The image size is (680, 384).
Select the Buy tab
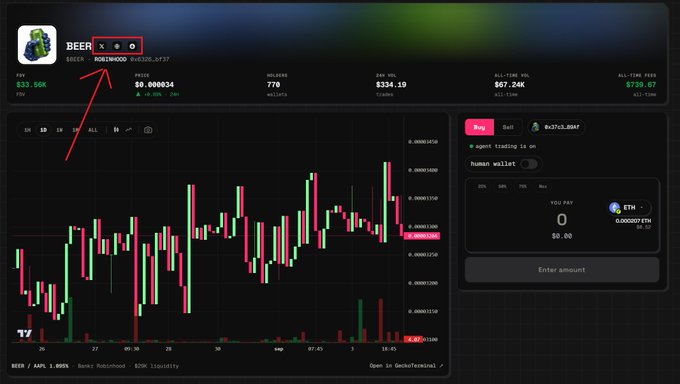(479, 127)
